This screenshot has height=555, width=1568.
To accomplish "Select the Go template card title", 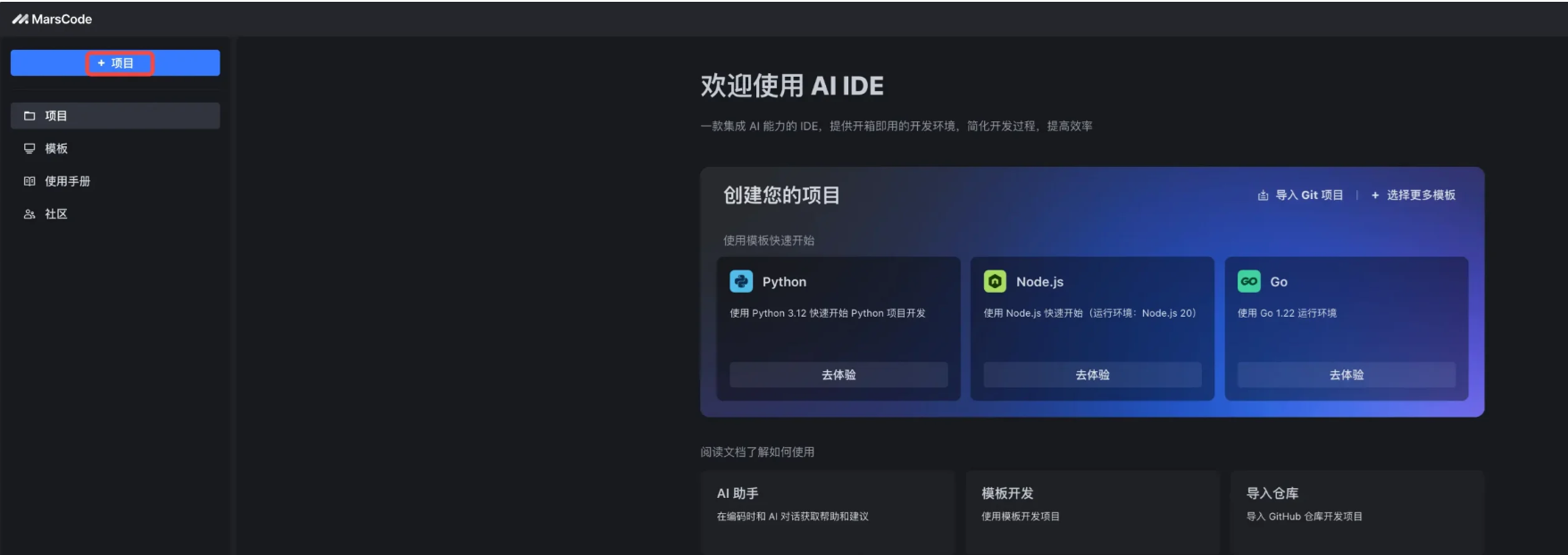I will pos(1279,282).
